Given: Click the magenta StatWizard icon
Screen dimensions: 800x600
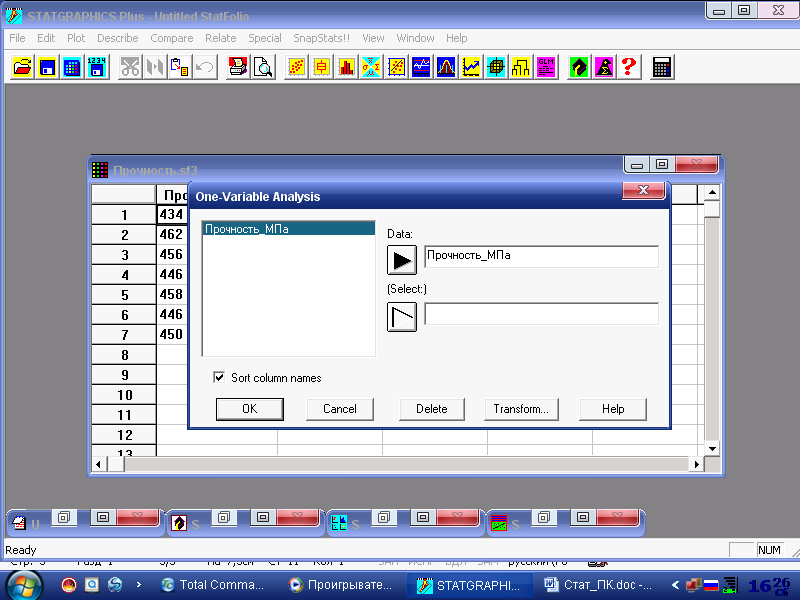Looking at the screenshot, I should pyautogui.click(x=604, y=67).
